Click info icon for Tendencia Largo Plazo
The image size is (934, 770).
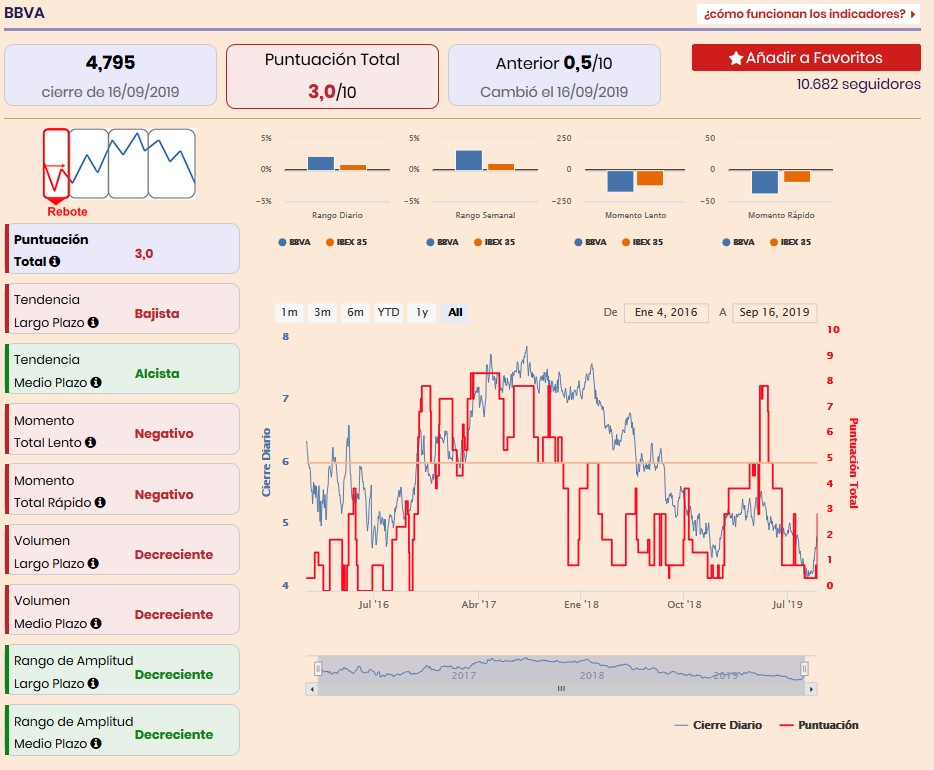[93, 322]
